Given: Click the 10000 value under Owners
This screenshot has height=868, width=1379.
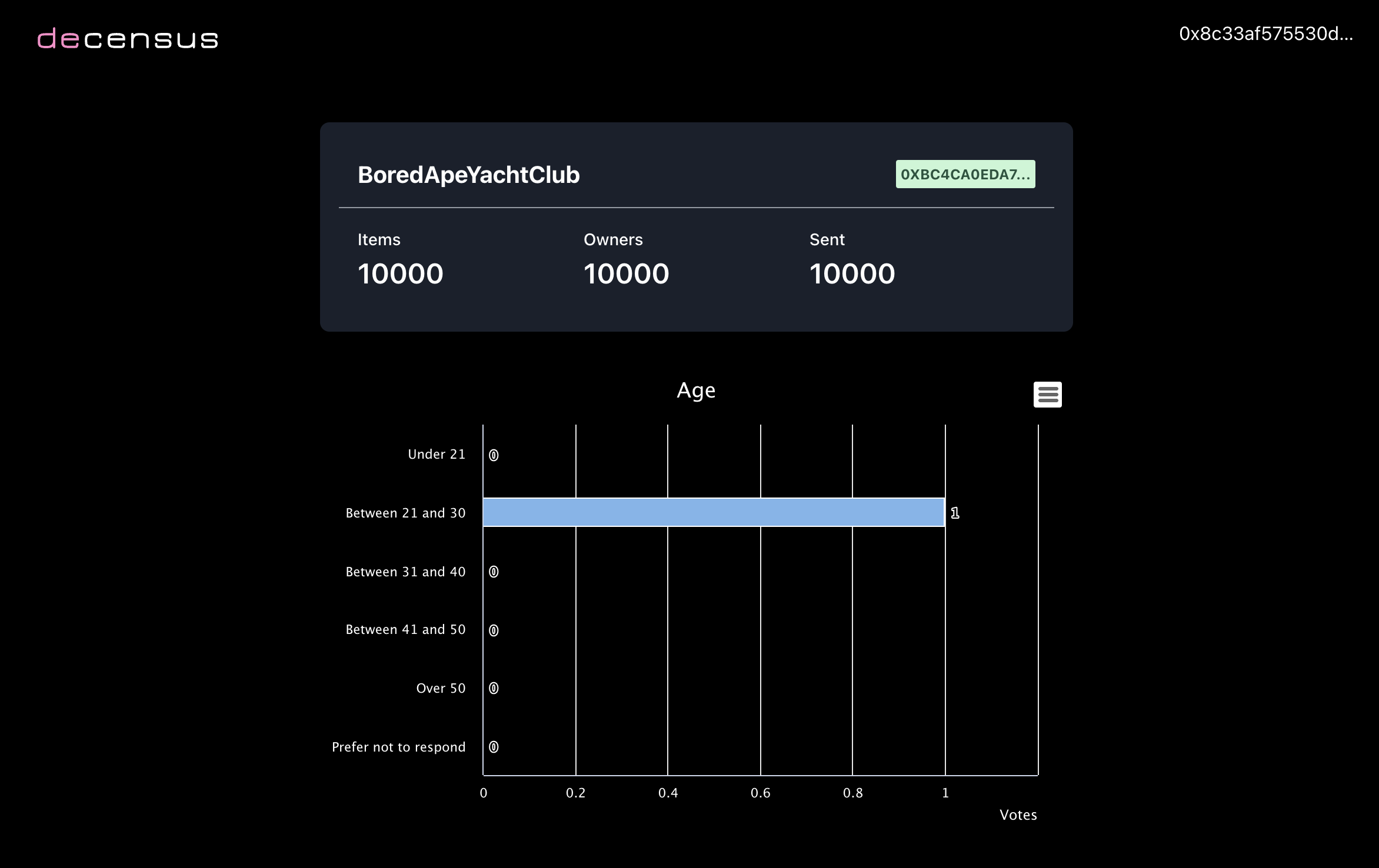Looking at the screenshot, I should point(627,274).
